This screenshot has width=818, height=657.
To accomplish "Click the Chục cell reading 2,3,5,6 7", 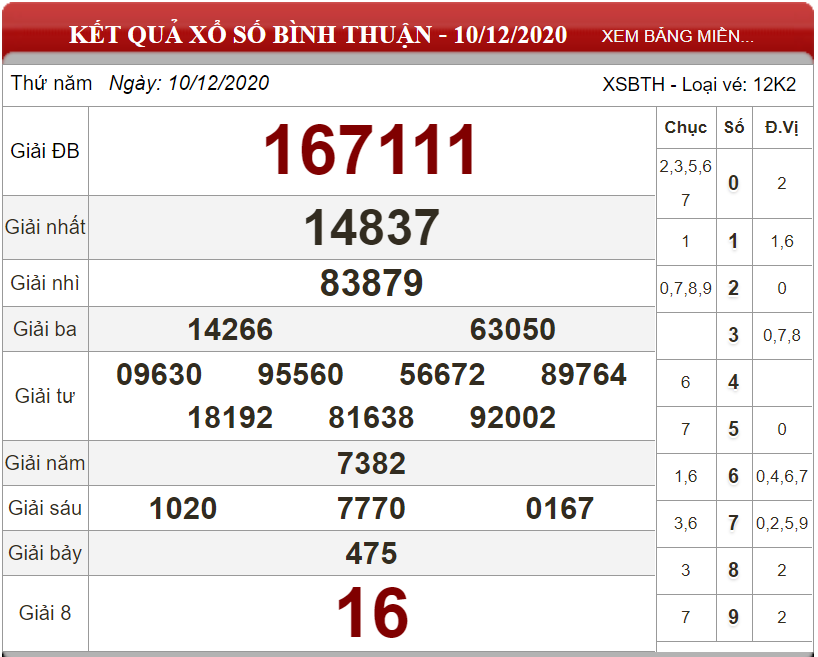I will point(685,183).
